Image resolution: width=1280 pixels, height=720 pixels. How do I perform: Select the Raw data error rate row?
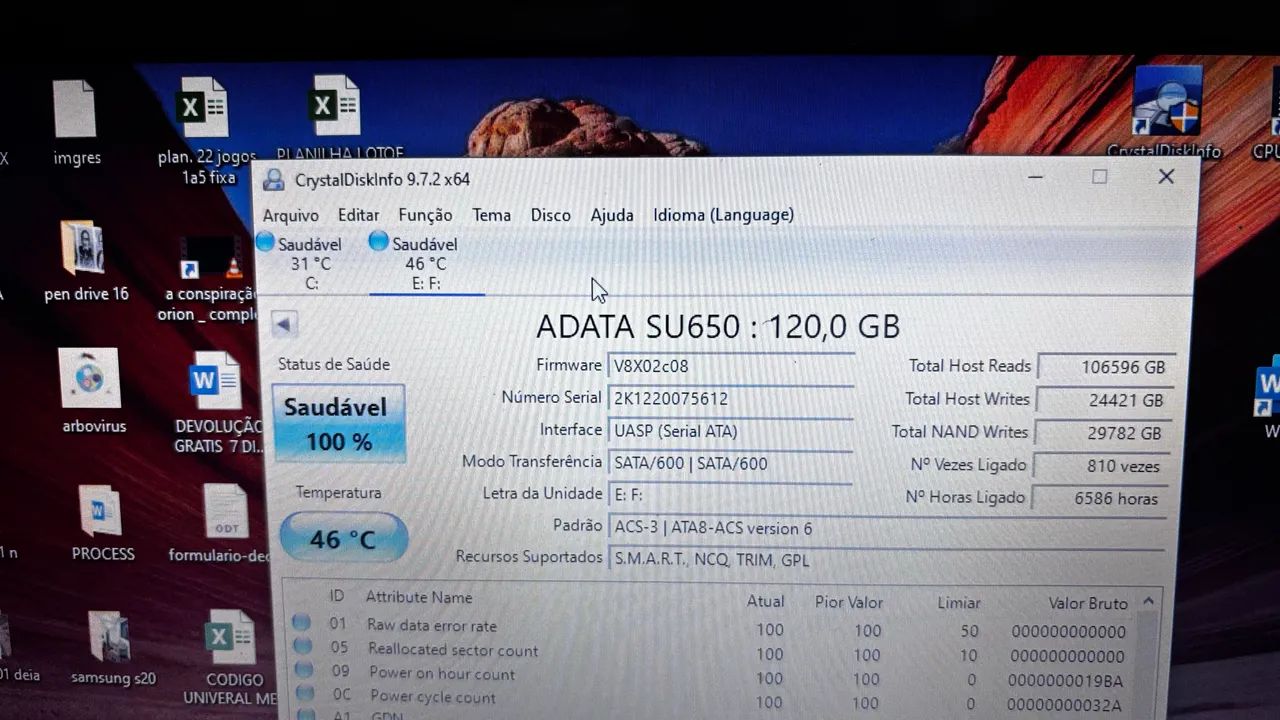[x=713, y=630]
